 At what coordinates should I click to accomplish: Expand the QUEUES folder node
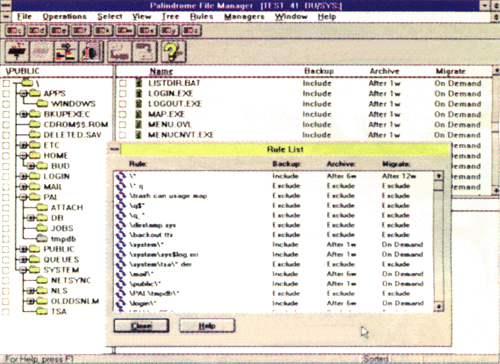click(23, 259)
